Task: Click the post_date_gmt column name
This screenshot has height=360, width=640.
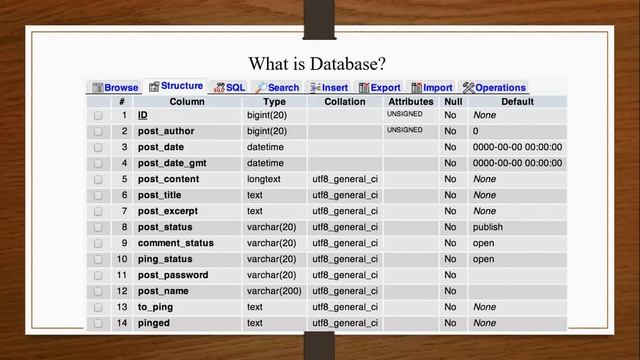Action: tap(172, 163)
